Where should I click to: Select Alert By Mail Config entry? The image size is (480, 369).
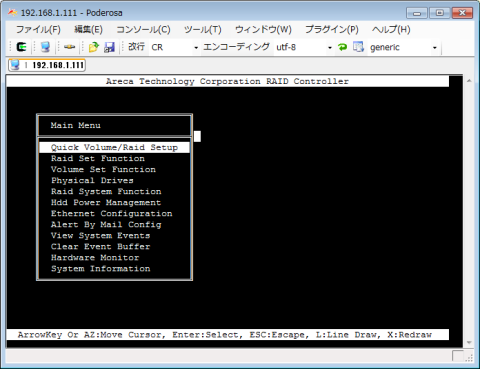point(106,225)
